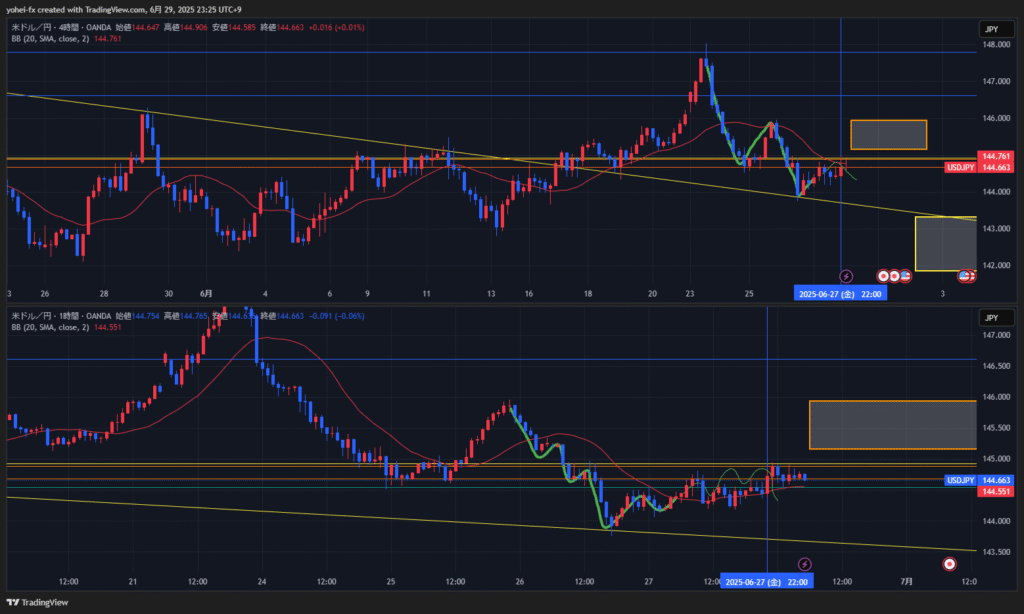Click the blue USDJPY price tag on the 1-hour chart
This screenshot has height=614, width=1024.
(961, 480)
